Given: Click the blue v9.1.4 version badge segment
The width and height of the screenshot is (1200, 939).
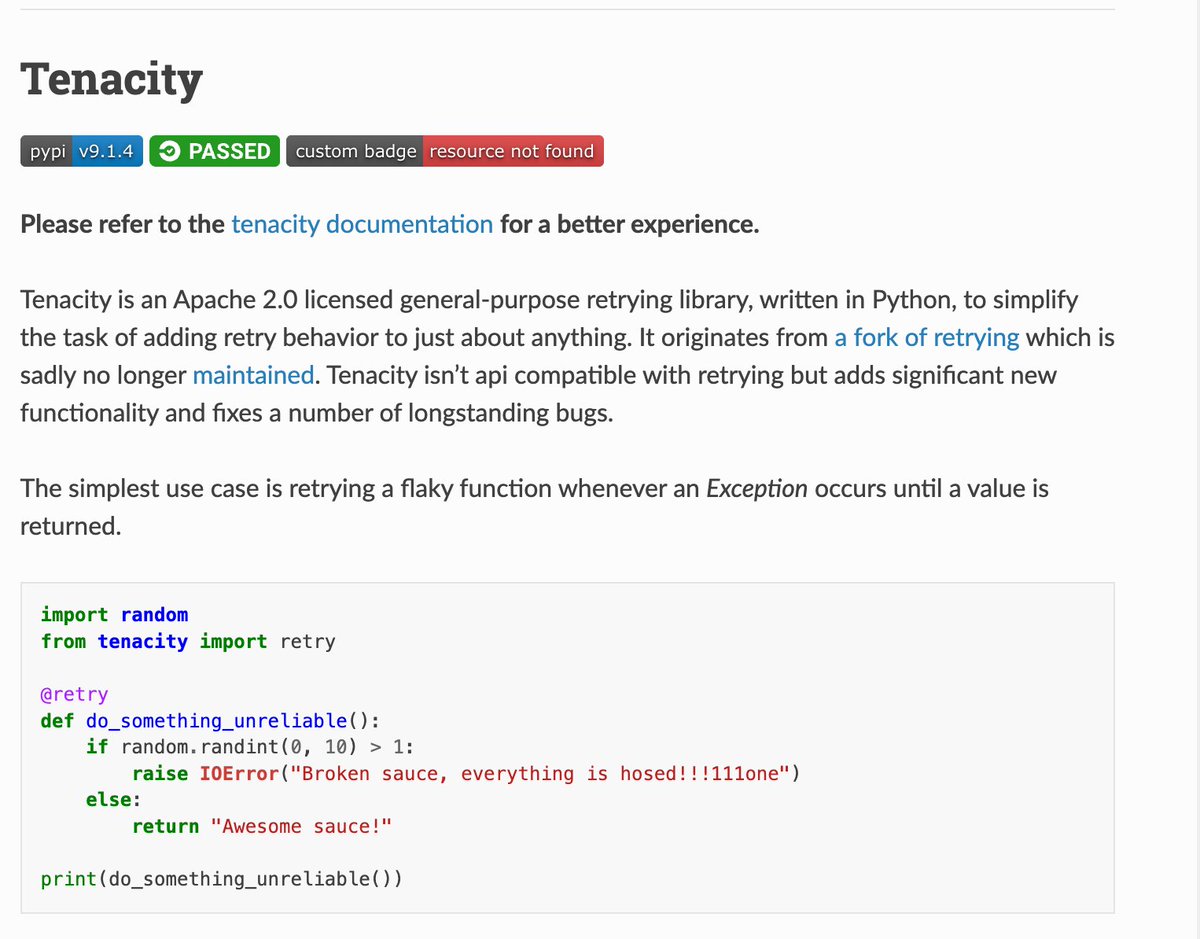Looking at the screenshot, I should [x=109, y=151].
